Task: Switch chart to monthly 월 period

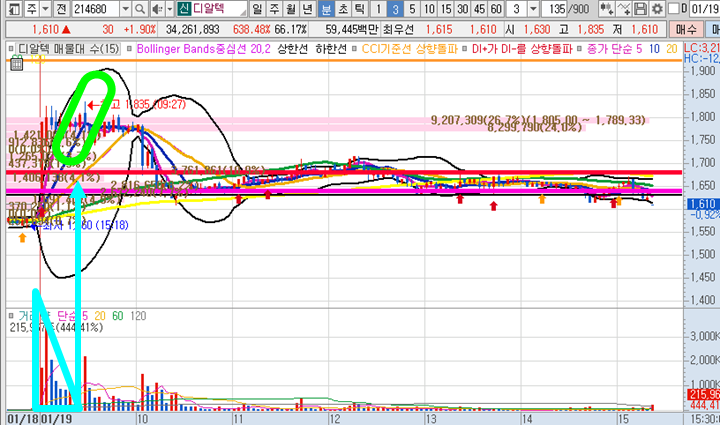Action: 291,9
